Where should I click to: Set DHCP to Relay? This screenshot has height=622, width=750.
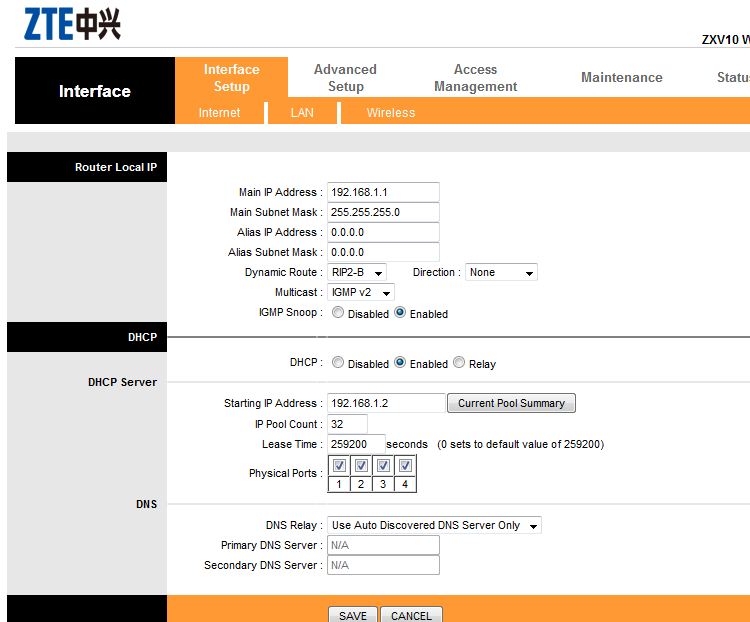click(459, 362)
